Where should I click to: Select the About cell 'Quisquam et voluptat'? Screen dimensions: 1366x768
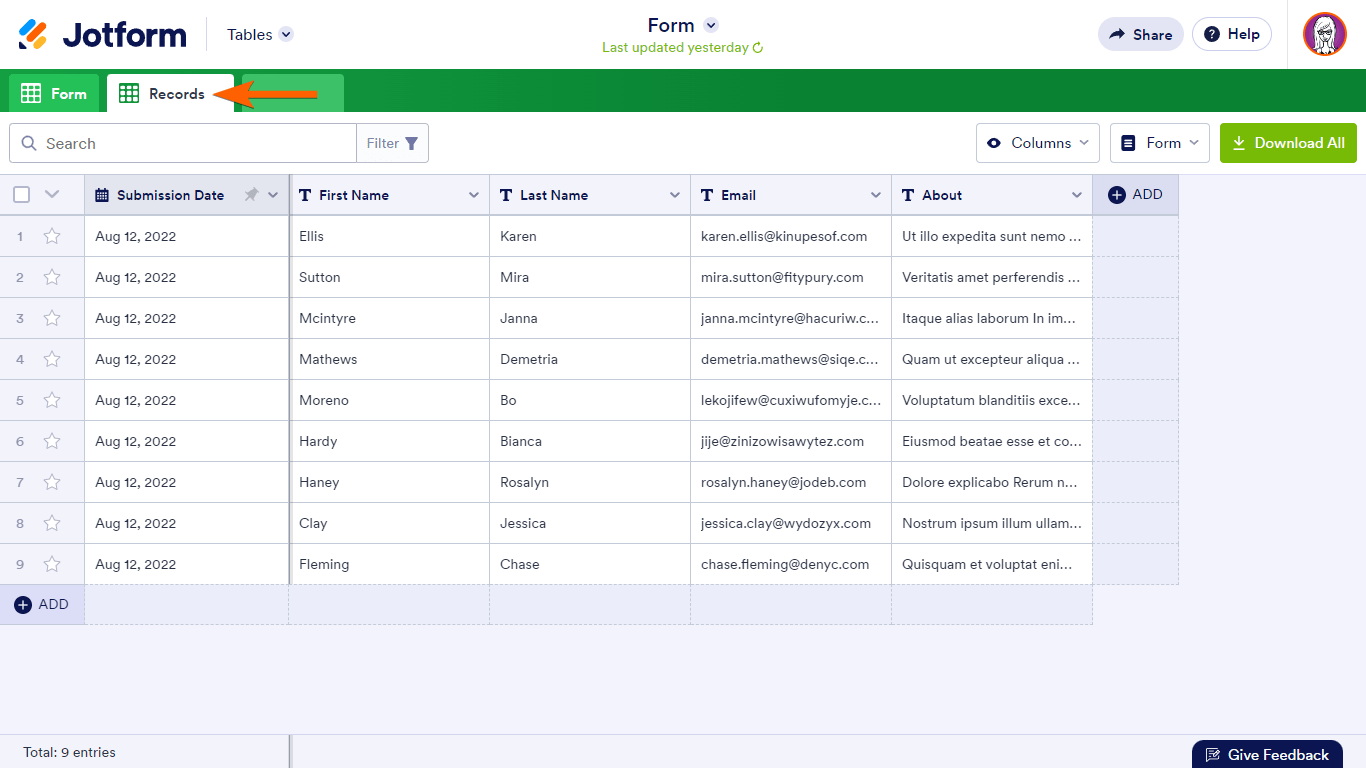tap(992, 564)
